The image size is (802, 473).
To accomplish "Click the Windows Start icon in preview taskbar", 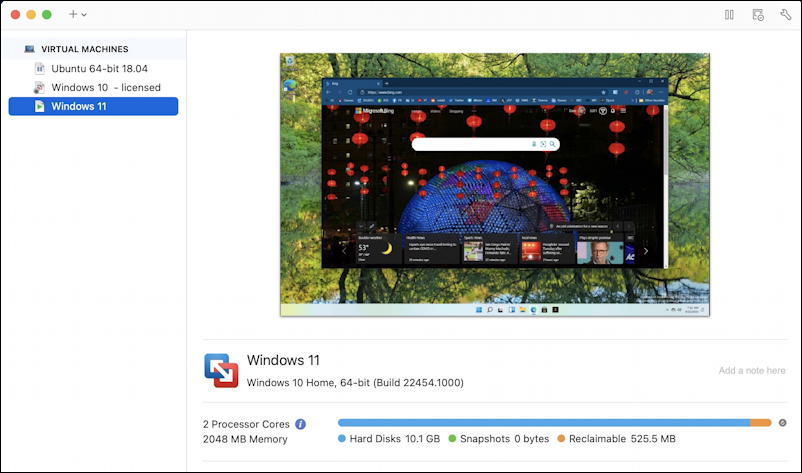I will pos(479,310).
